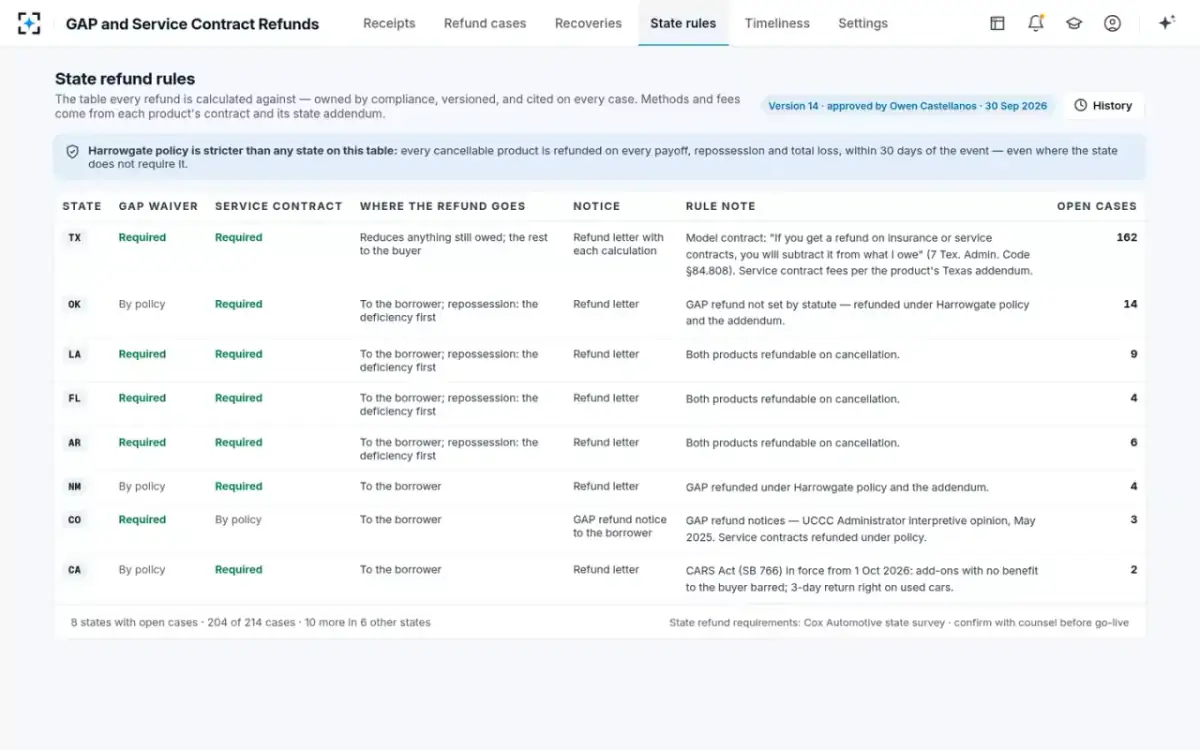Click the Open Cases column header

[1097, 206]
